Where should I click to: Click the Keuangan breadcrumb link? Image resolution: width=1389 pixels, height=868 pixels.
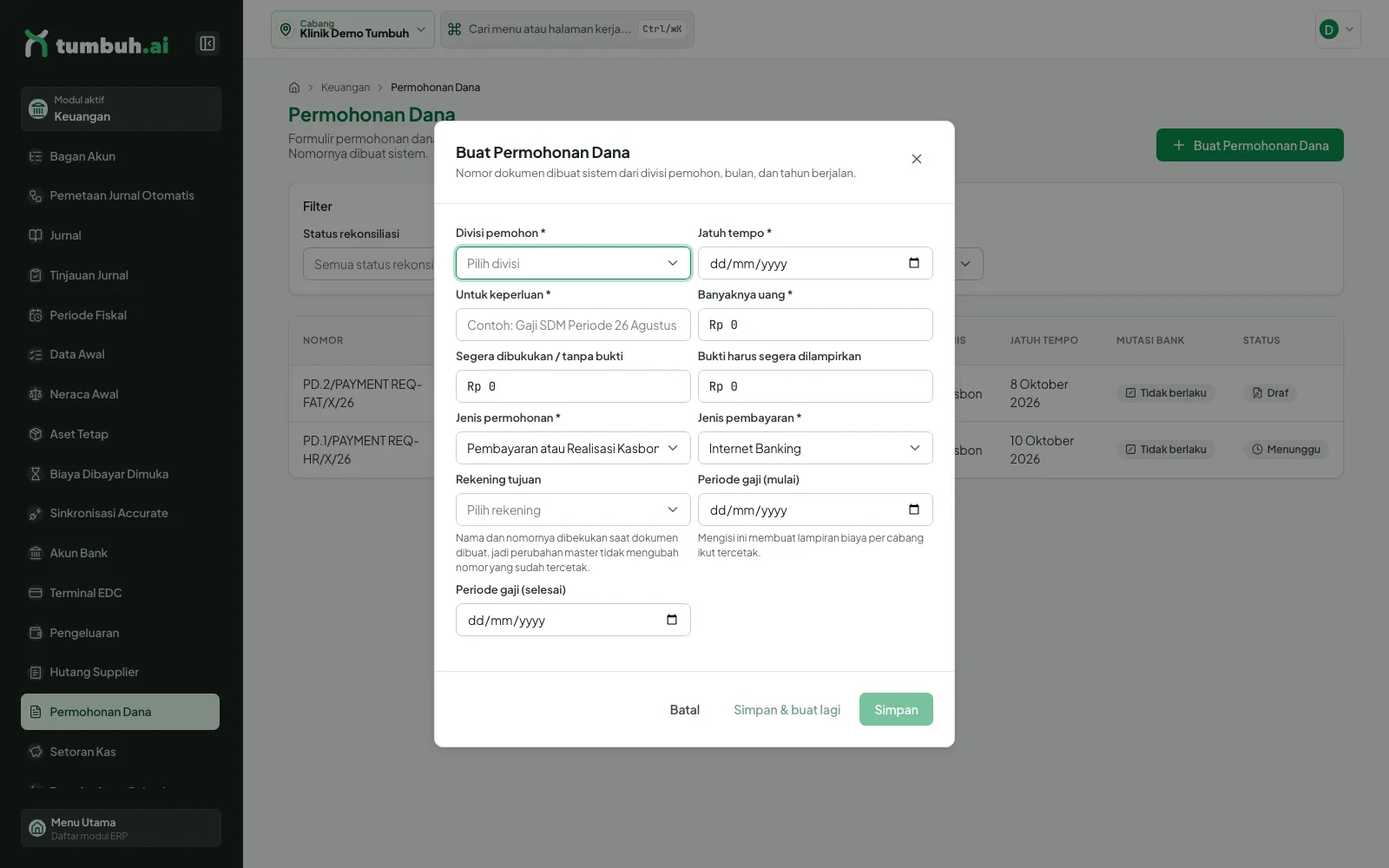pos(346,88)
